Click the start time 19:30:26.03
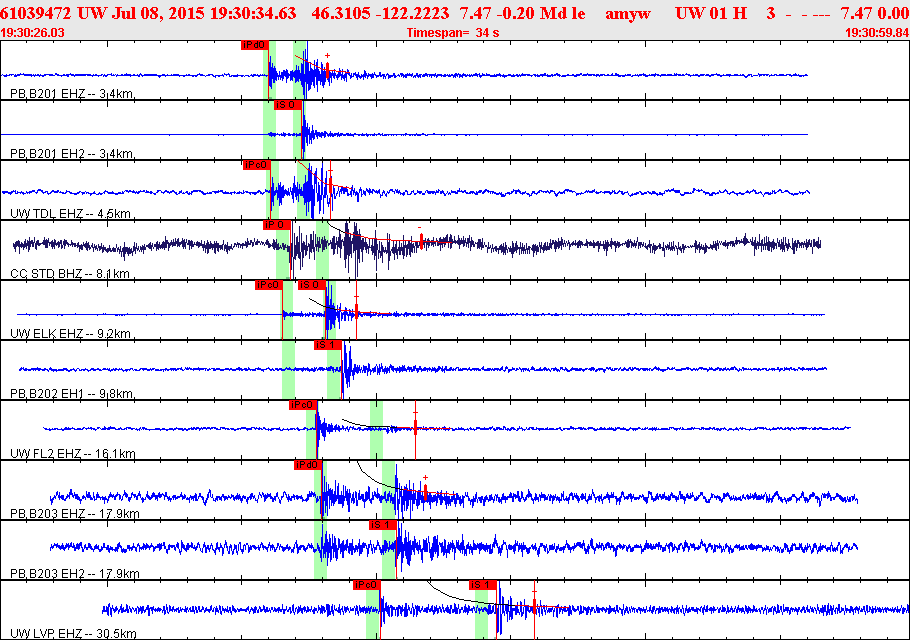This screenshot has width=910, height=640. point(34,33)
